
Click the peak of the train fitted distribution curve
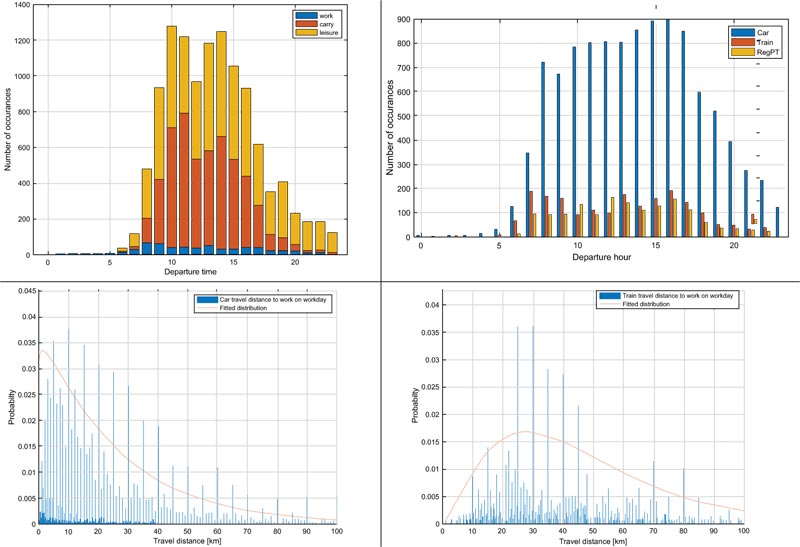(x=527, y=432)
